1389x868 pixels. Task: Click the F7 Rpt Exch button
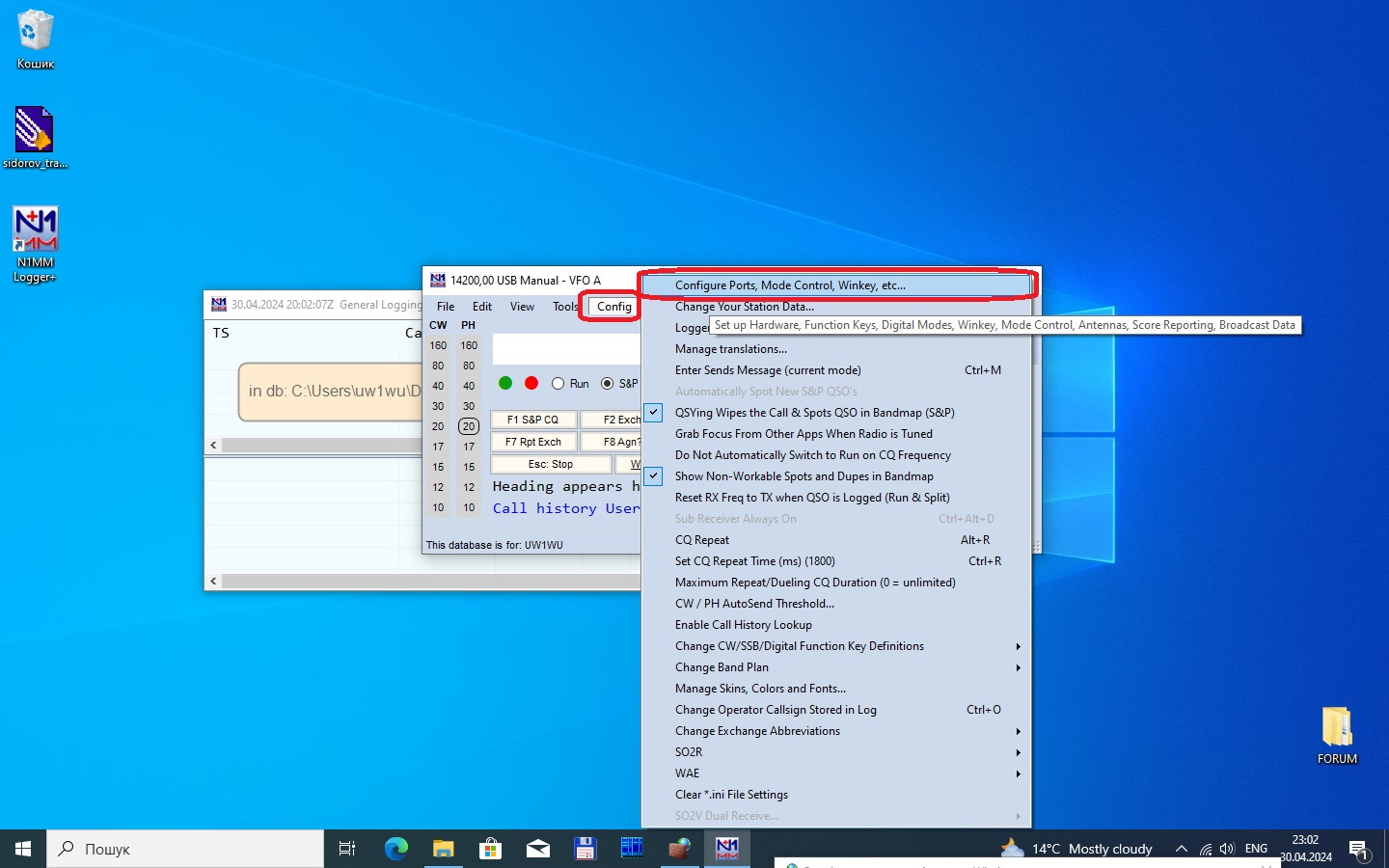tap(533, 442)
